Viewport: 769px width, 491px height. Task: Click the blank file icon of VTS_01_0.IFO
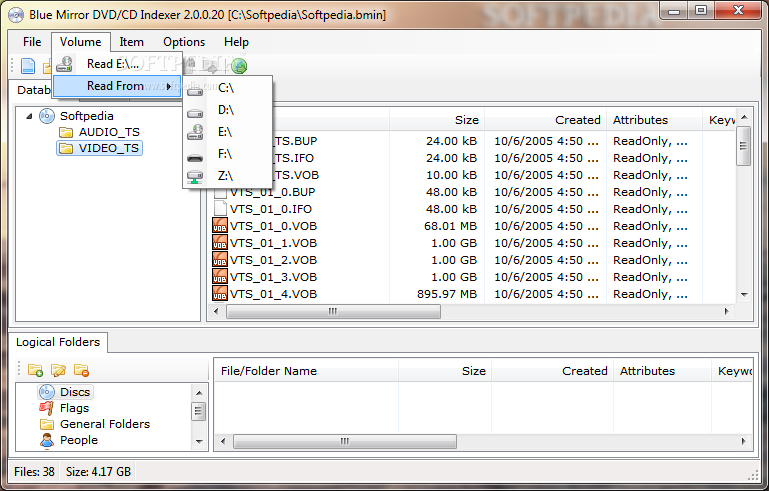[x=220, y=209]
